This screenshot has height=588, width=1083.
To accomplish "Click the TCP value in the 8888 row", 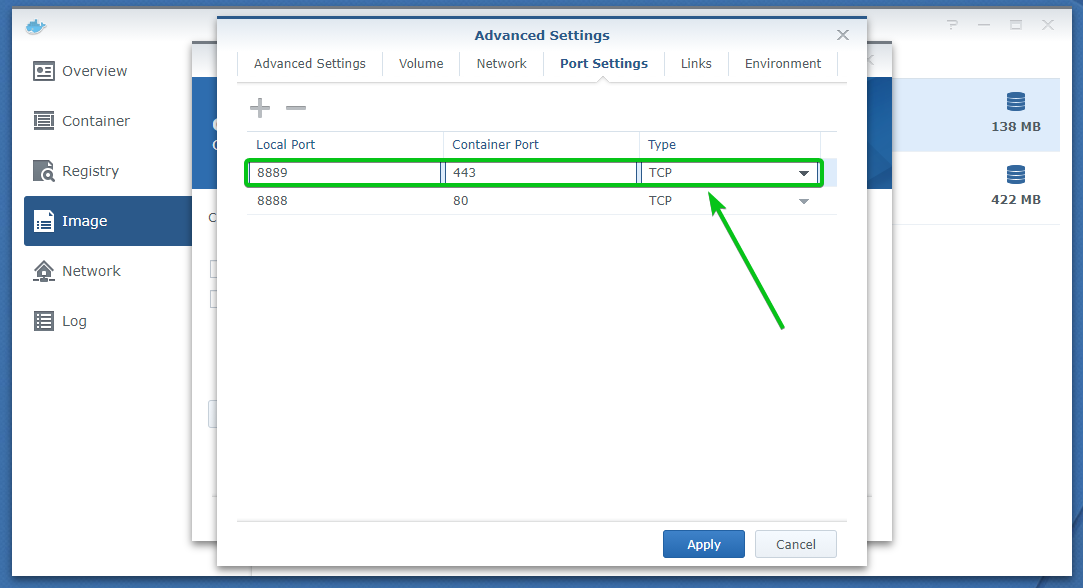I will point(660,201).
